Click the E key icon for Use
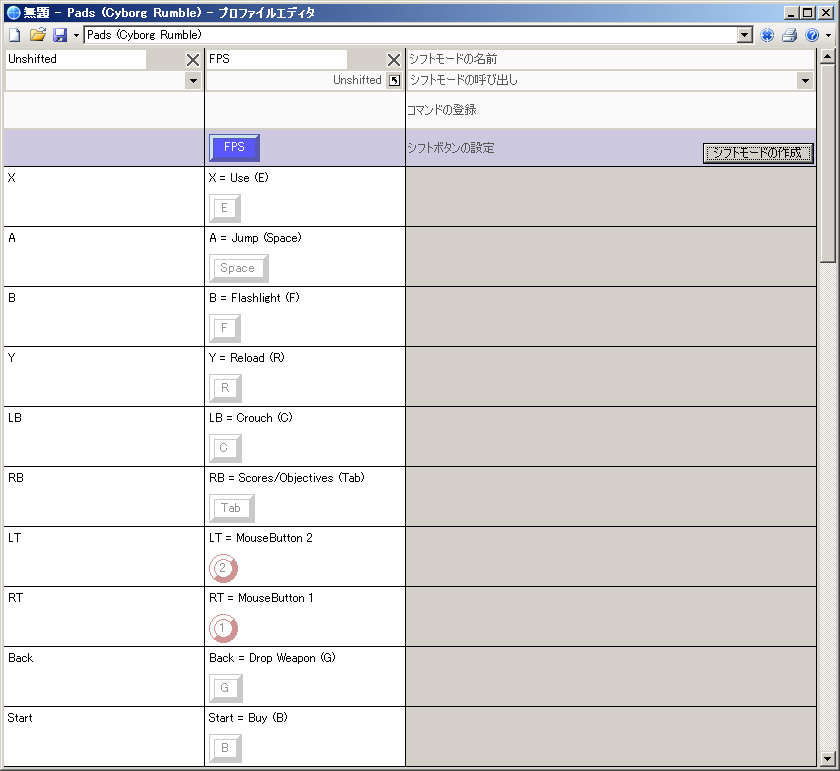The width and height of the screenshot is (840, 771). point(224,208)
